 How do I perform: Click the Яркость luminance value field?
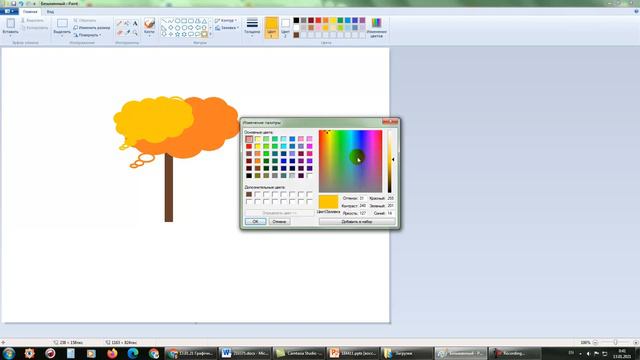click(362, 213)
